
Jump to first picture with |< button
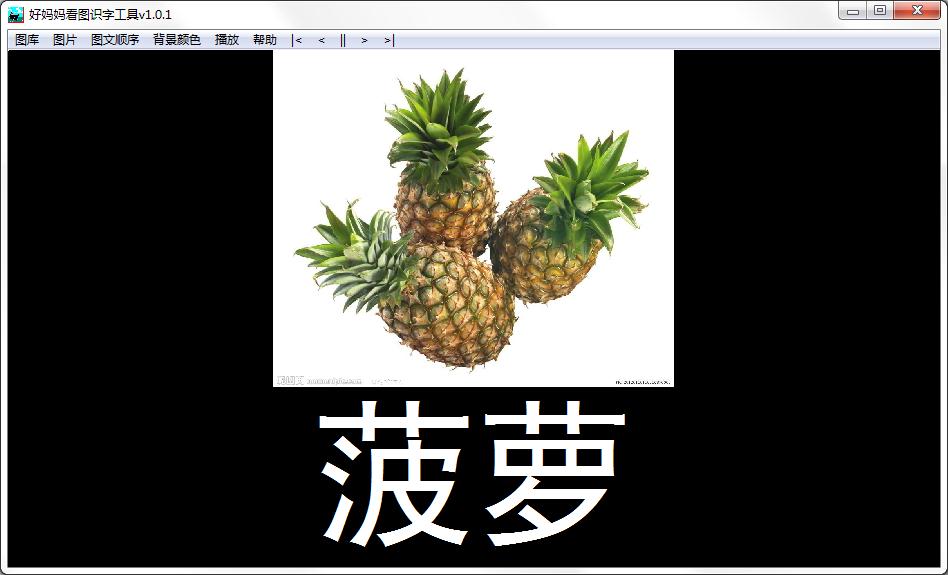click(297, 40)
